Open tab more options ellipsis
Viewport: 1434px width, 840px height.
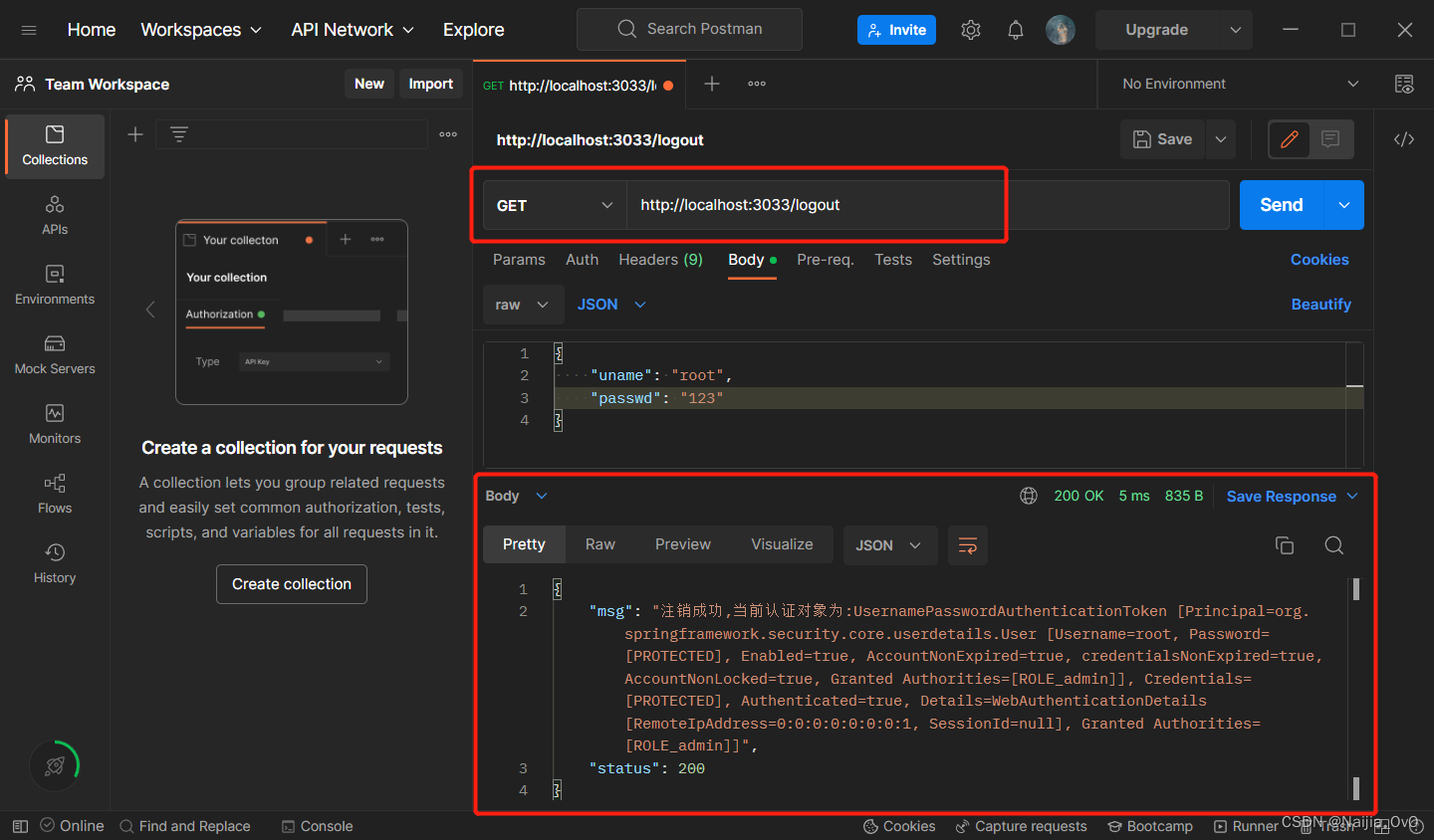pos(757,85)
